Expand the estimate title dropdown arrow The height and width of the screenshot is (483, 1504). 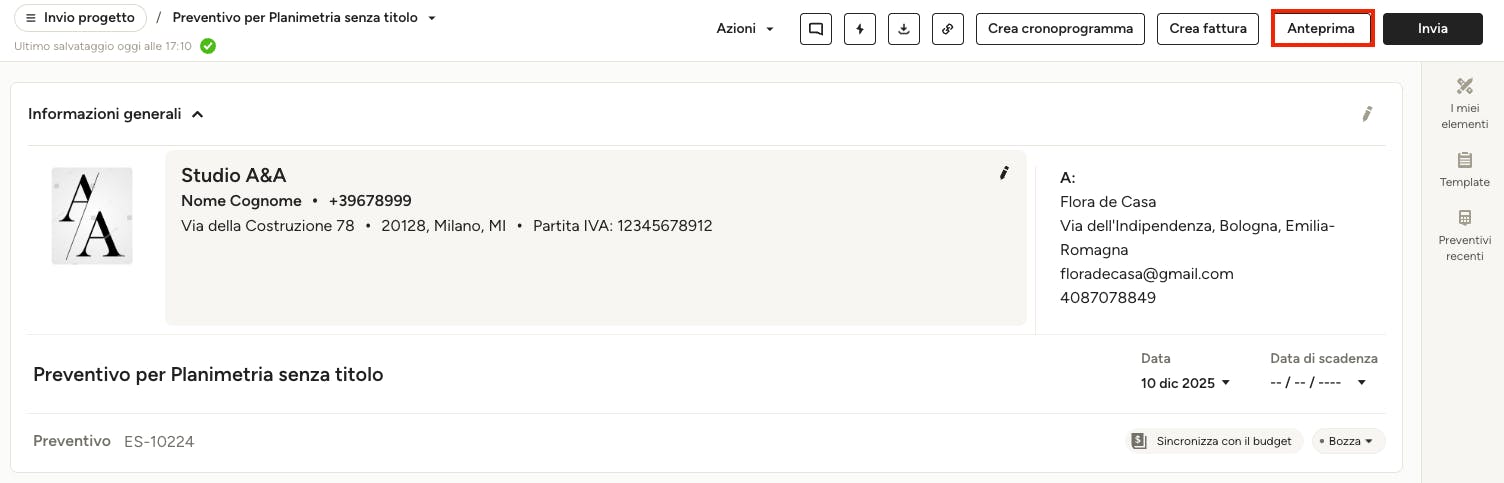[x=432, y=18]
